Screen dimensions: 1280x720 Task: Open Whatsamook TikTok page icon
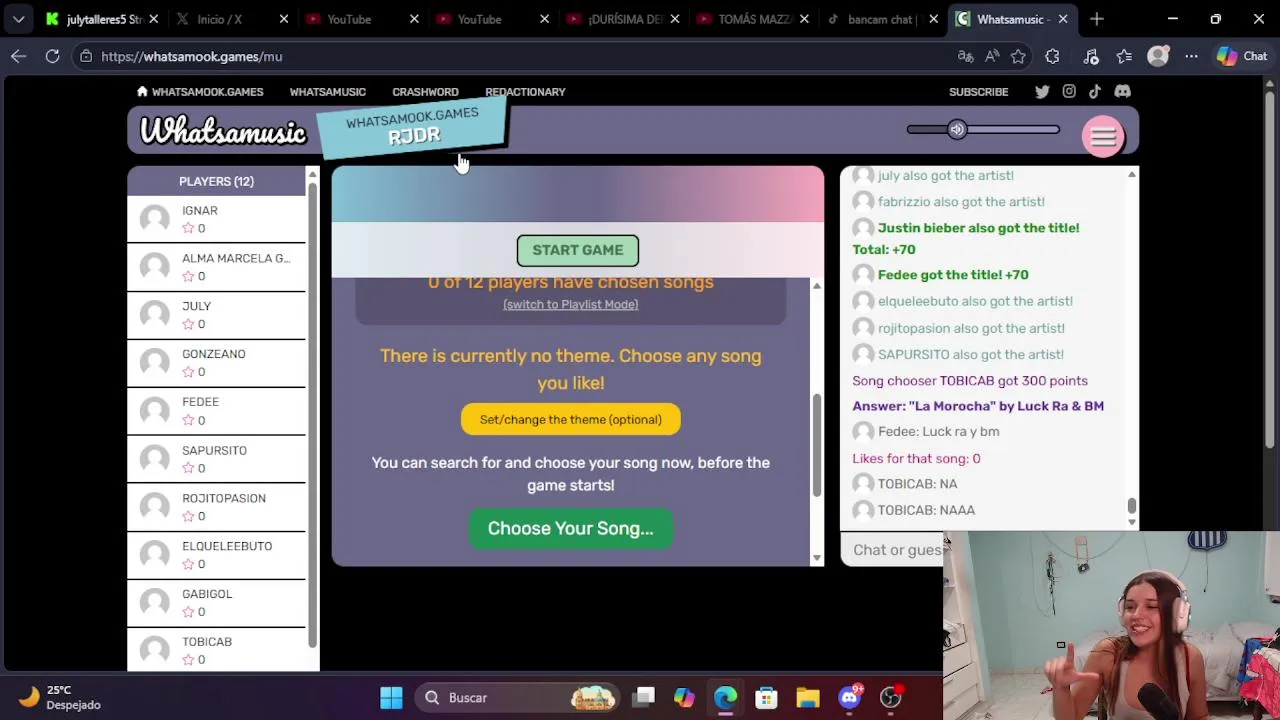(x=1095, y=92)
